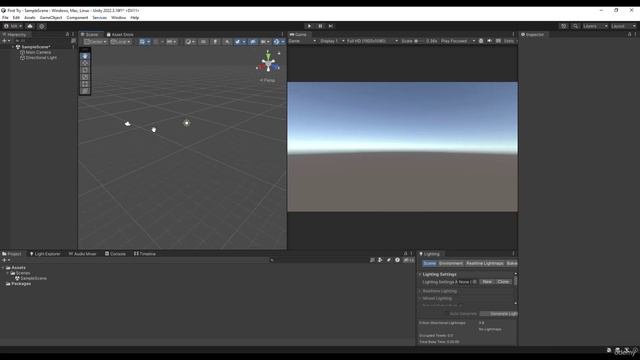Toggle scene lighting bulb in Scene toolbar
This screenshot has height=360, width=640.
pos(215,42)
